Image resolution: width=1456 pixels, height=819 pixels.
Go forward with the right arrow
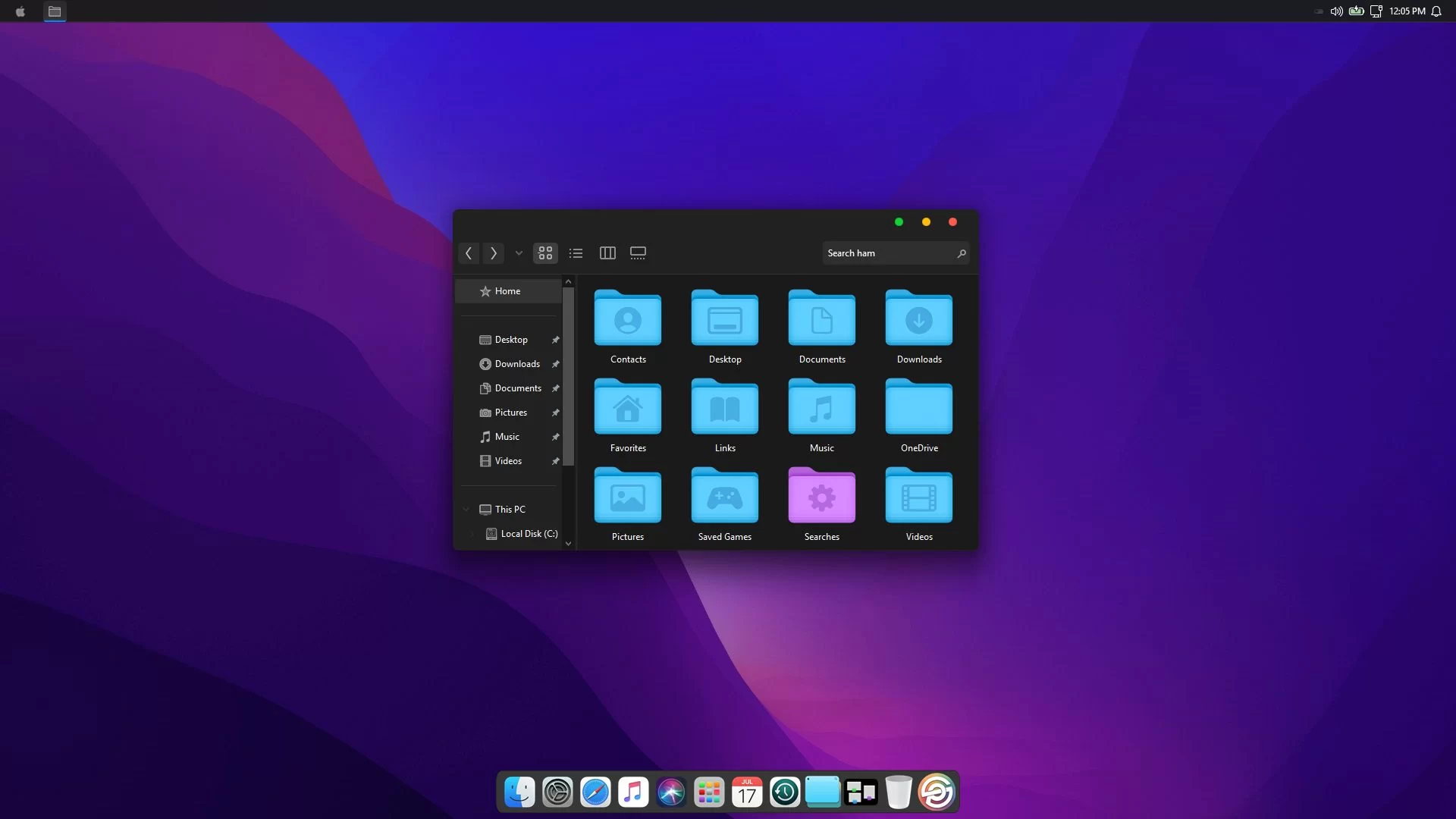tap(494, 253)
